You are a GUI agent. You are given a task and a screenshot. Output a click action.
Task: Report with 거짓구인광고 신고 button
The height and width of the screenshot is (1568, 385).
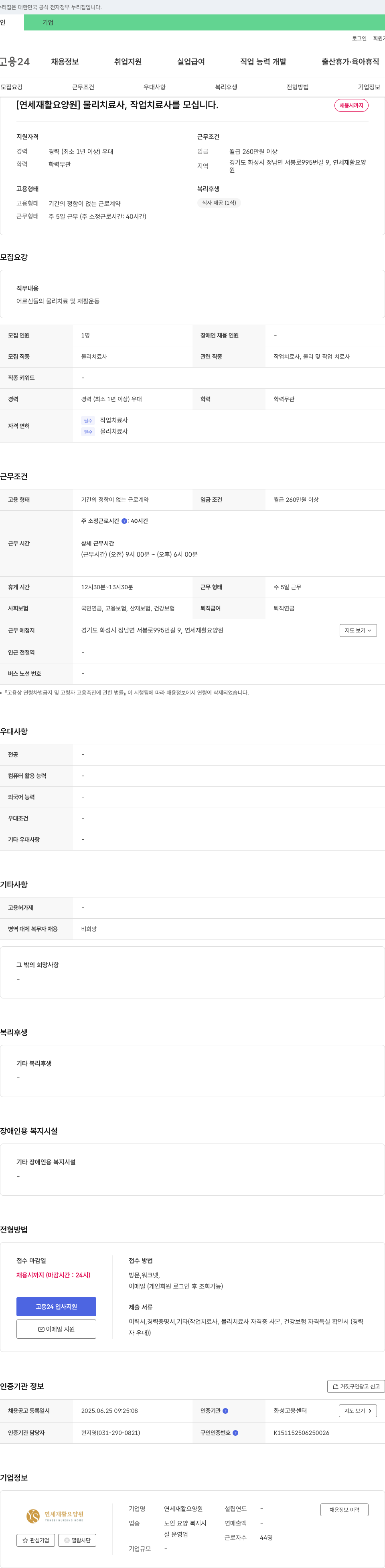[x=356, y=1386]
